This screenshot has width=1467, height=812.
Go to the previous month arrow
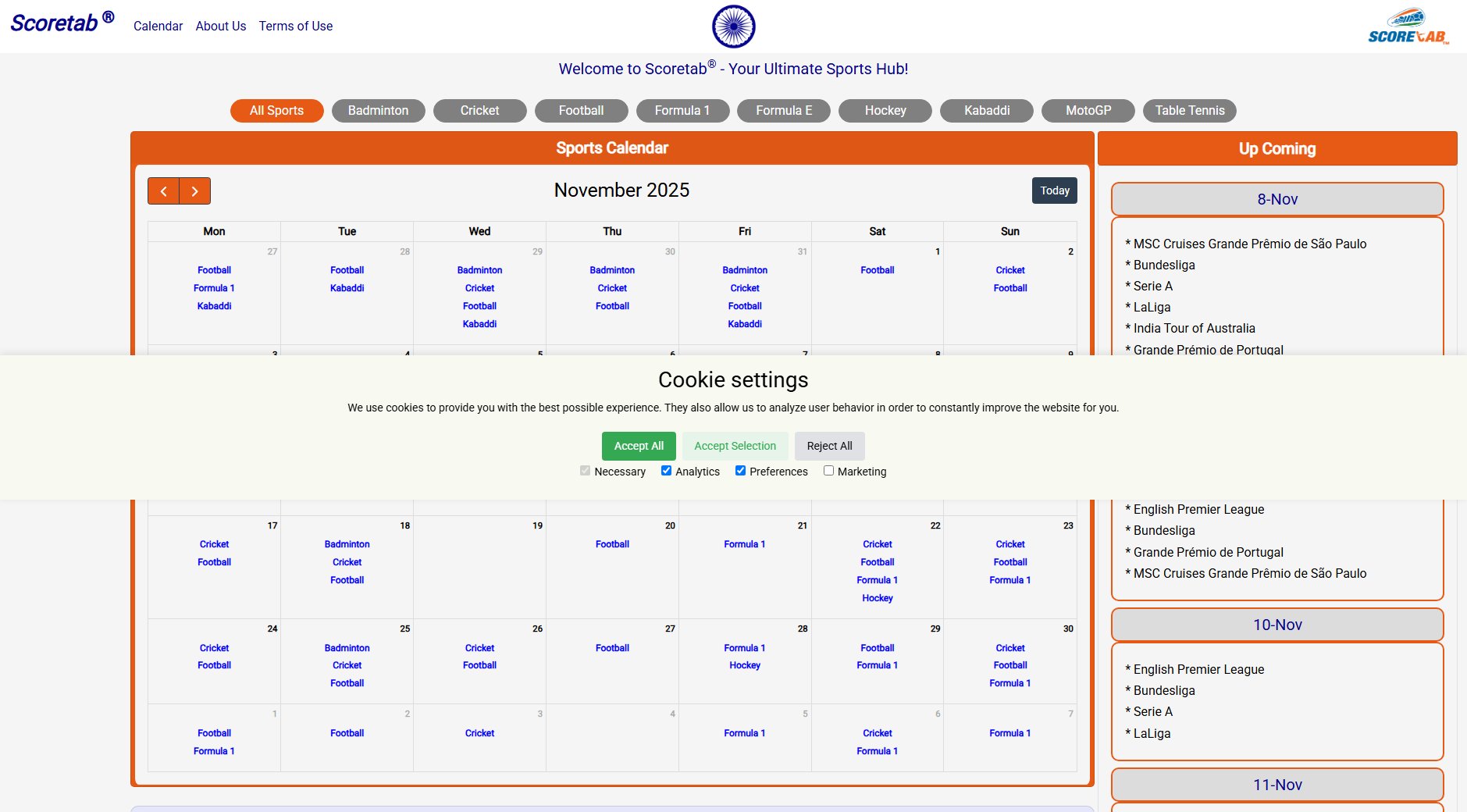[x=163, y=191]
